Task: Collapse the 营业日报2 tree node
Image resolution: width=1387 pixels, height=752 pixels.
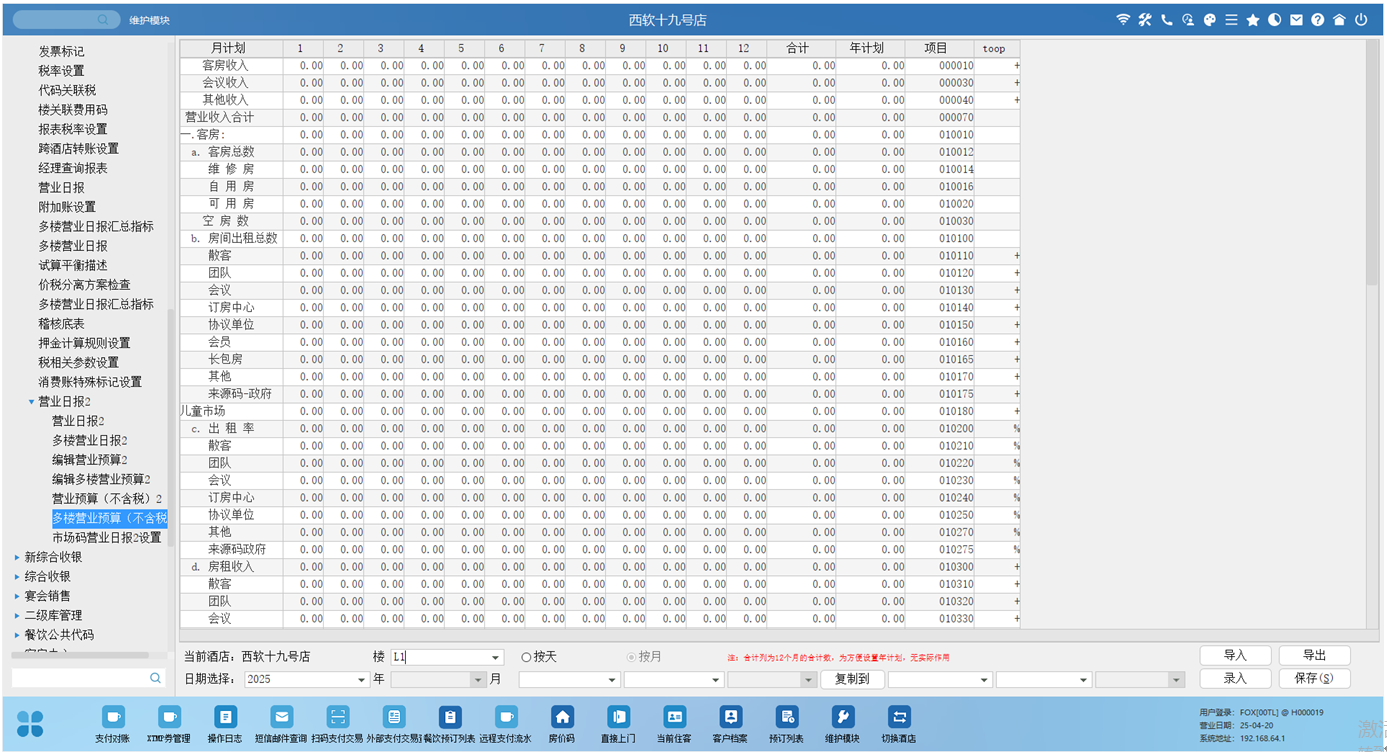Action: point(31,402)
